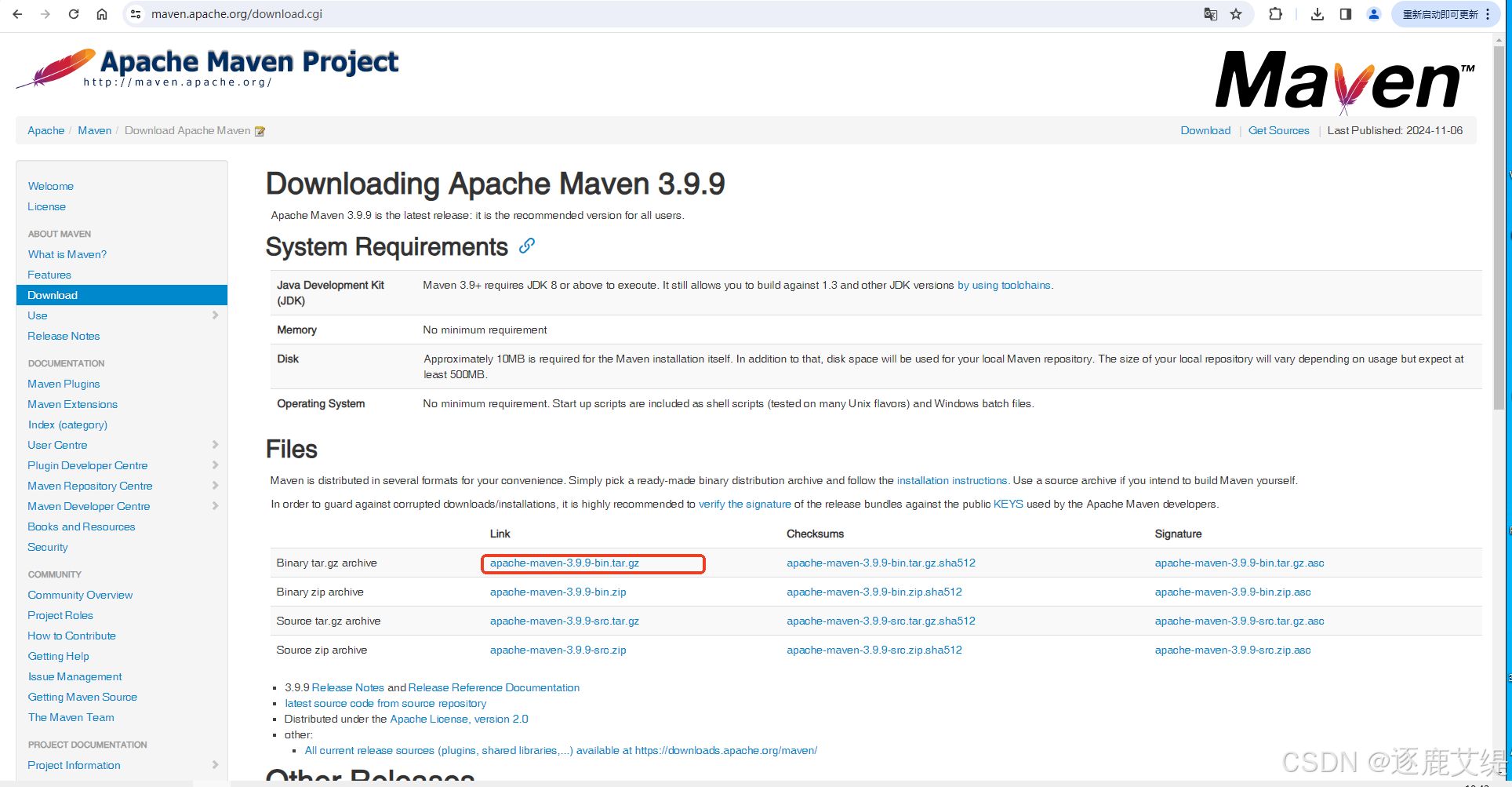The height and width of the screenshot is (787, 1512).
Task: Expand the Project Information arrow
Action: click(216, 765)
